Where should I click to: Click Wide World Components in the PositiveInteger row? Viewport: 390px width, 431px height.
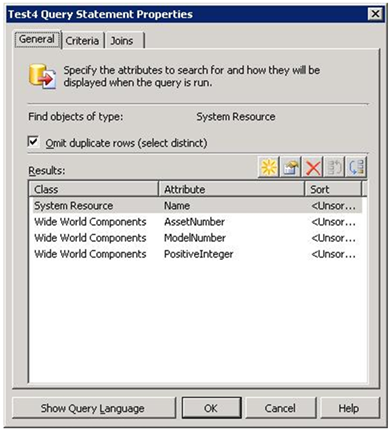(x=90, y=254)
